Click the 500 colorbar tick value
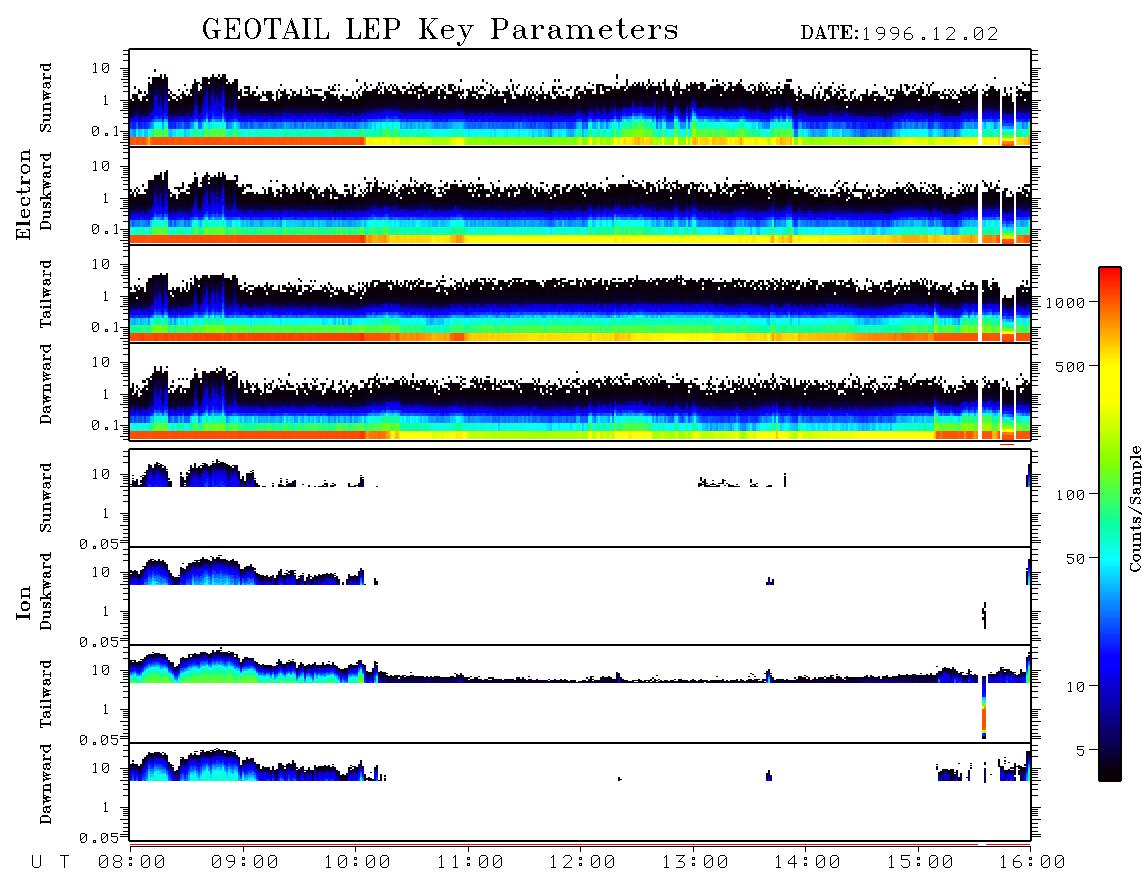Image resolution: width=1142 pixels, height=880 pixels. pos(1070,367)
